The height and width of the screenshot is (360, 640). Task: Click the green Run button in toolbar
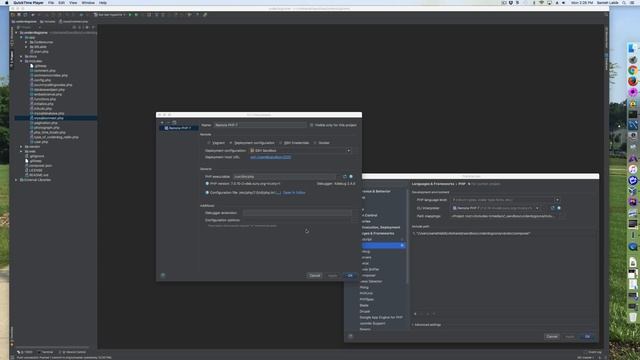(130, 15)
